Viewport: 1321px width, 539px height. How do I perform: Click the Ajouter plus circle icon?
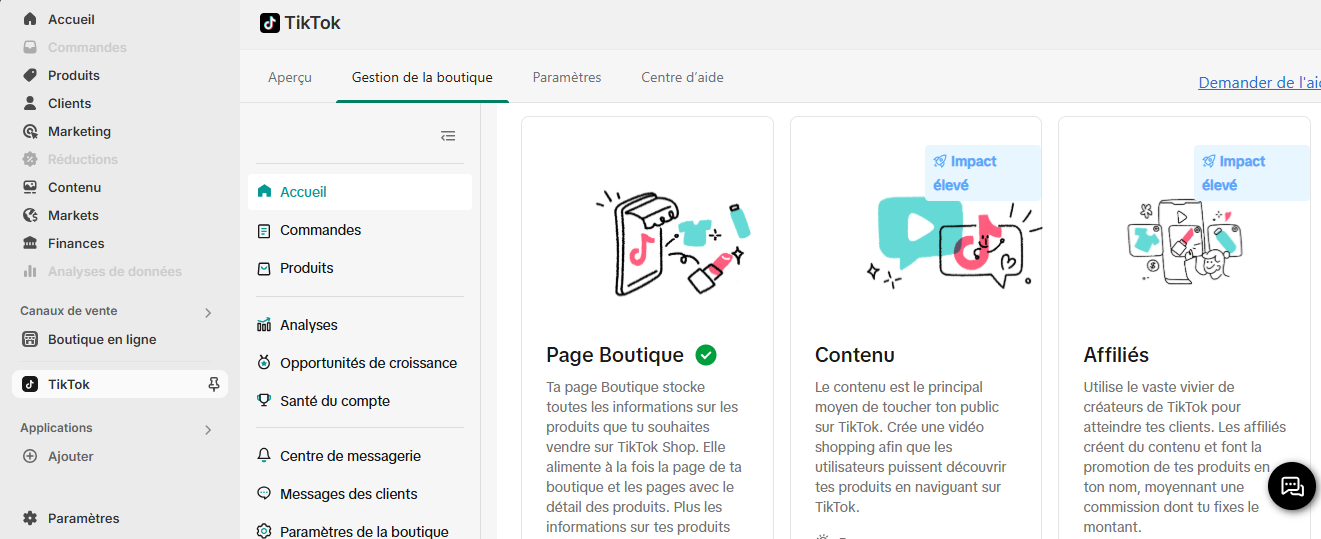(30, 456)
